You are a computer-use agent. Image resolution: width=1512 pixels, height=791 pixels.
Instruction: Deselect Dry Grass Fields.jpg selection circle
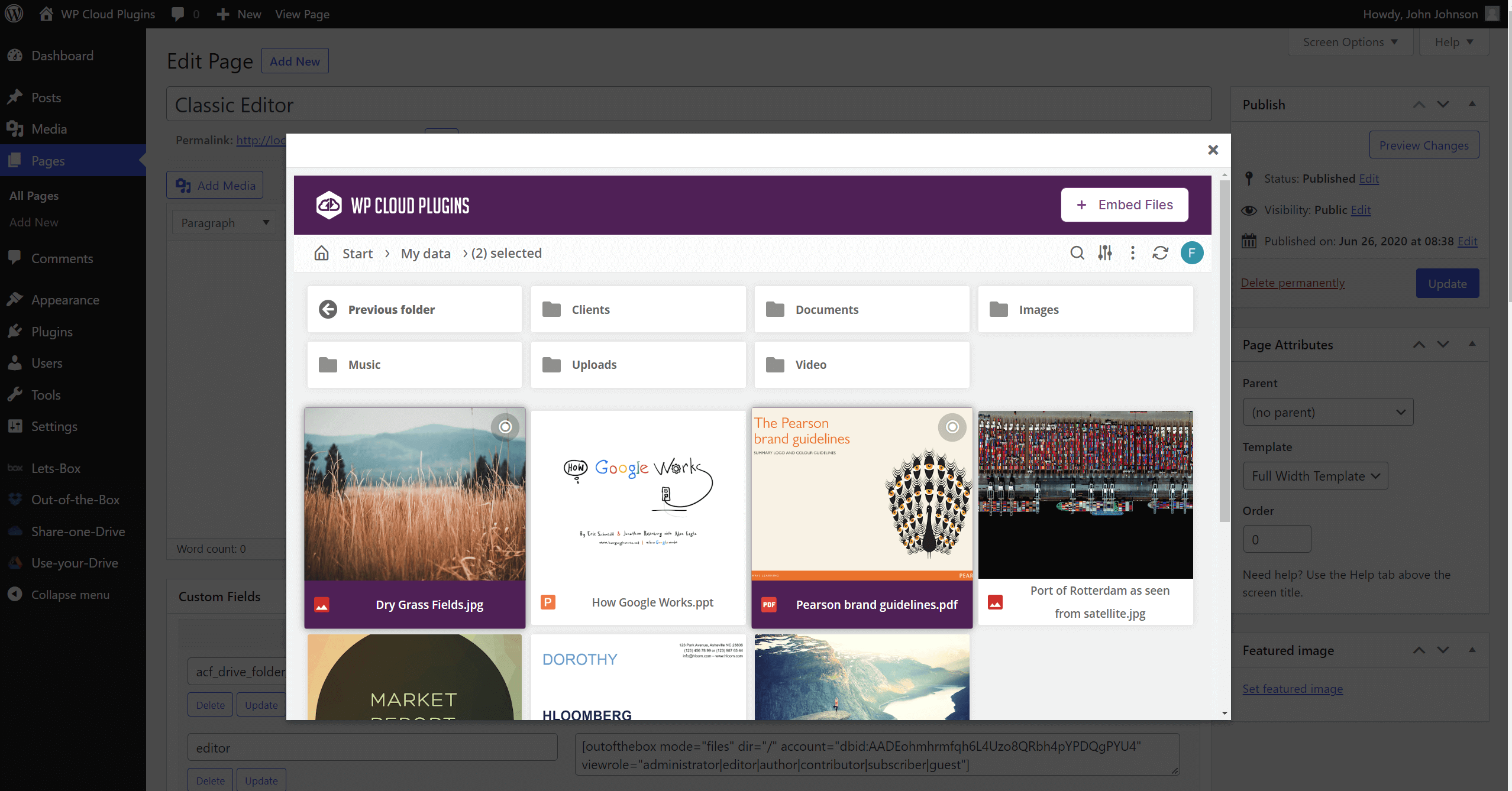[x=505, y=427]
